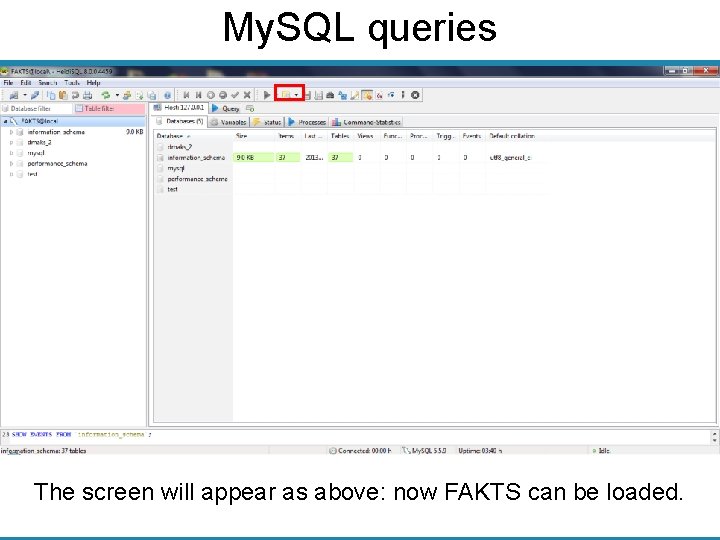Expand mysql in the tree
The width and height of the screenshot is (720, 540).
[x=11, y=153]
